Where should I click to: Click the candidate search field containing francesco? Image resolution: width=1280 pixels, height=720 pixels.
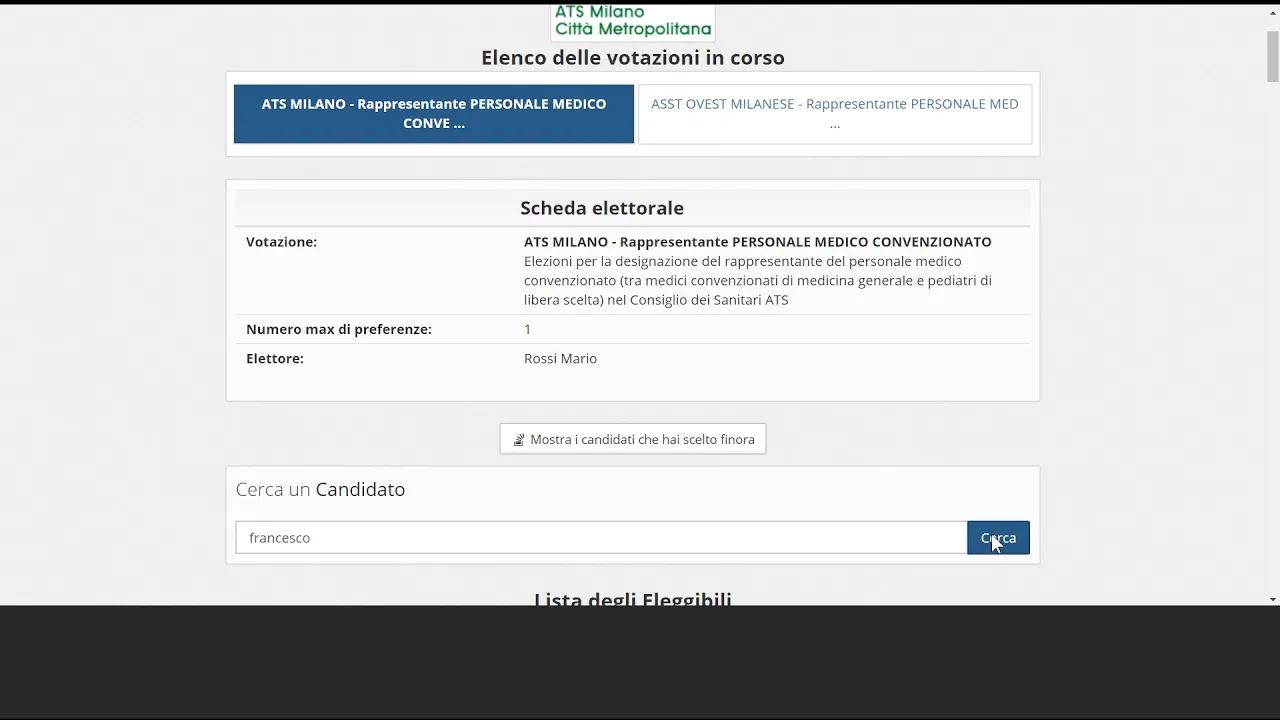tap(601, 538)
